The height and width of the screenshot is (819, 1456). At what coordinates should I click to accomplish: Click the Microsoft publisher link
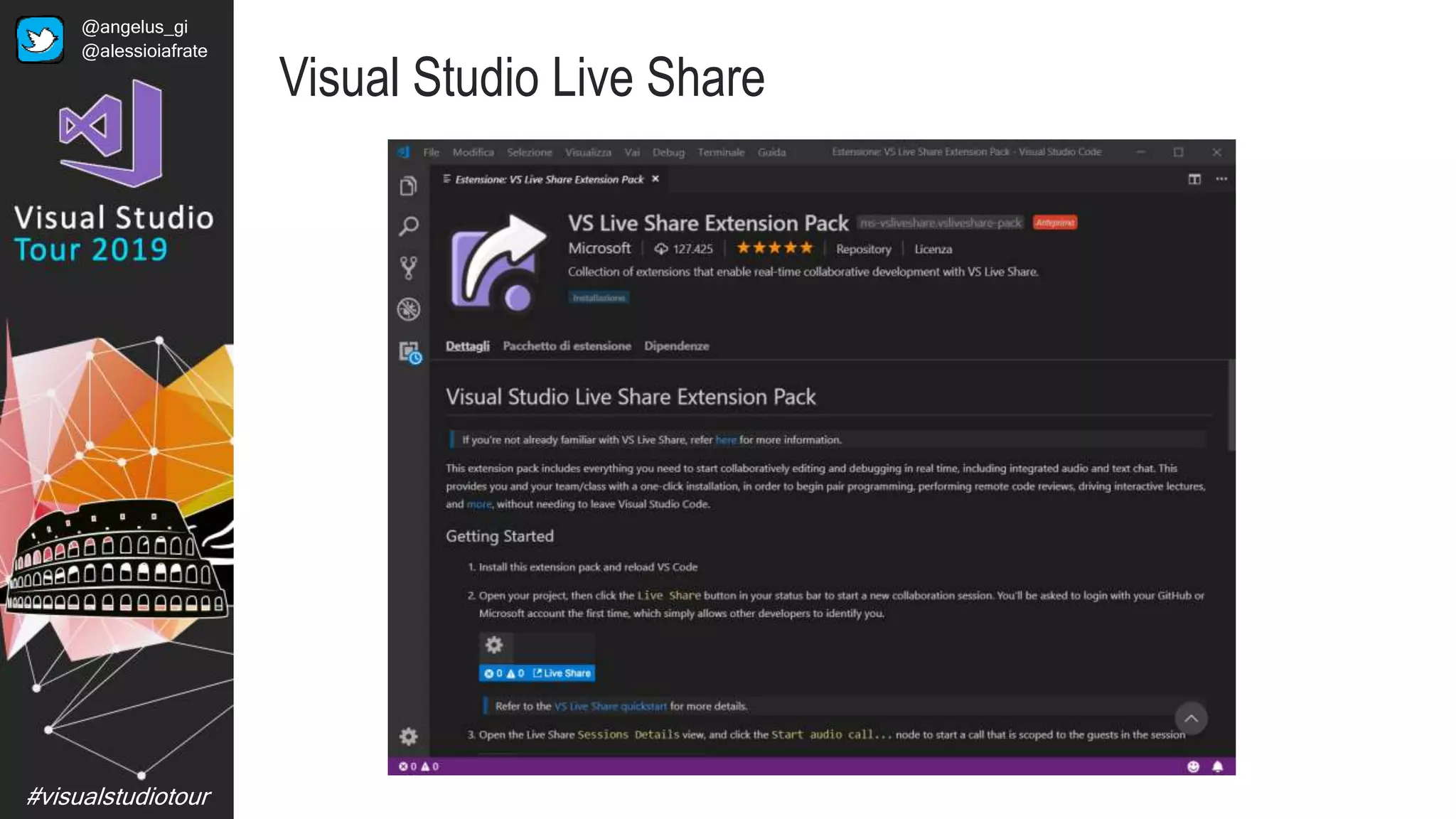[x=599, y=248]
